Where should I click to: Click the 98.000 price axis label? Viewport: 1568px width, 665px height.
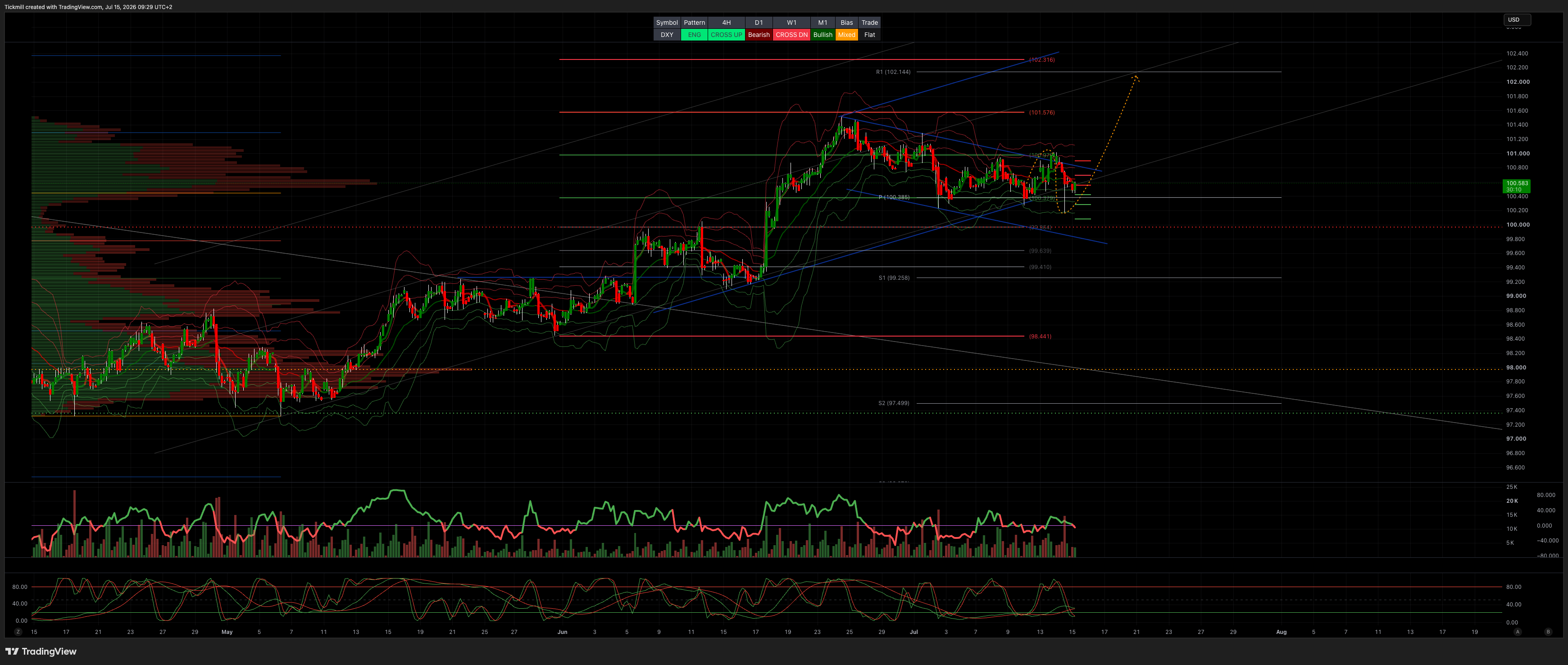(x=1516, y=367)
